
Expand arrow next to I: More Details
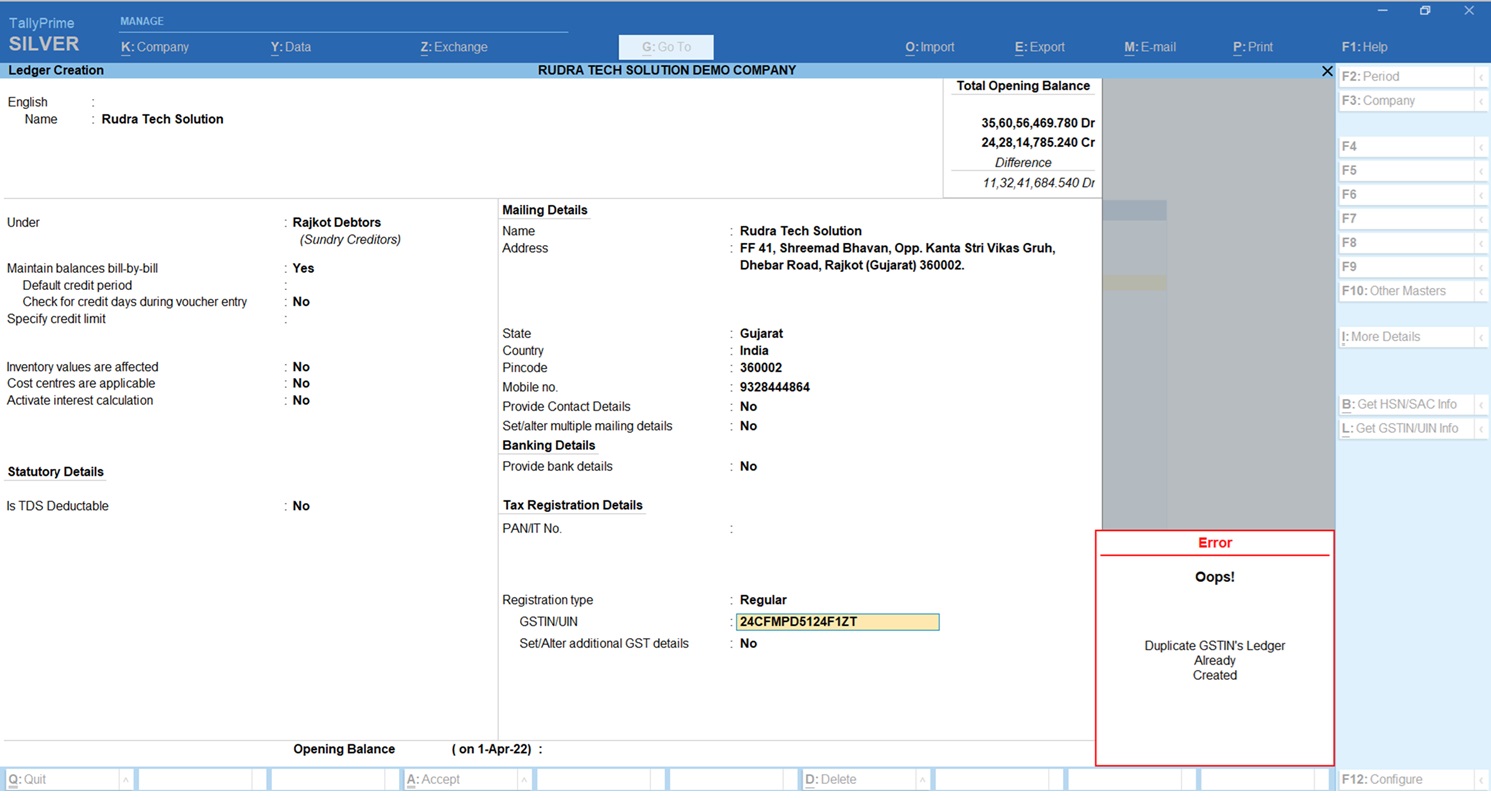point(1480,337)
